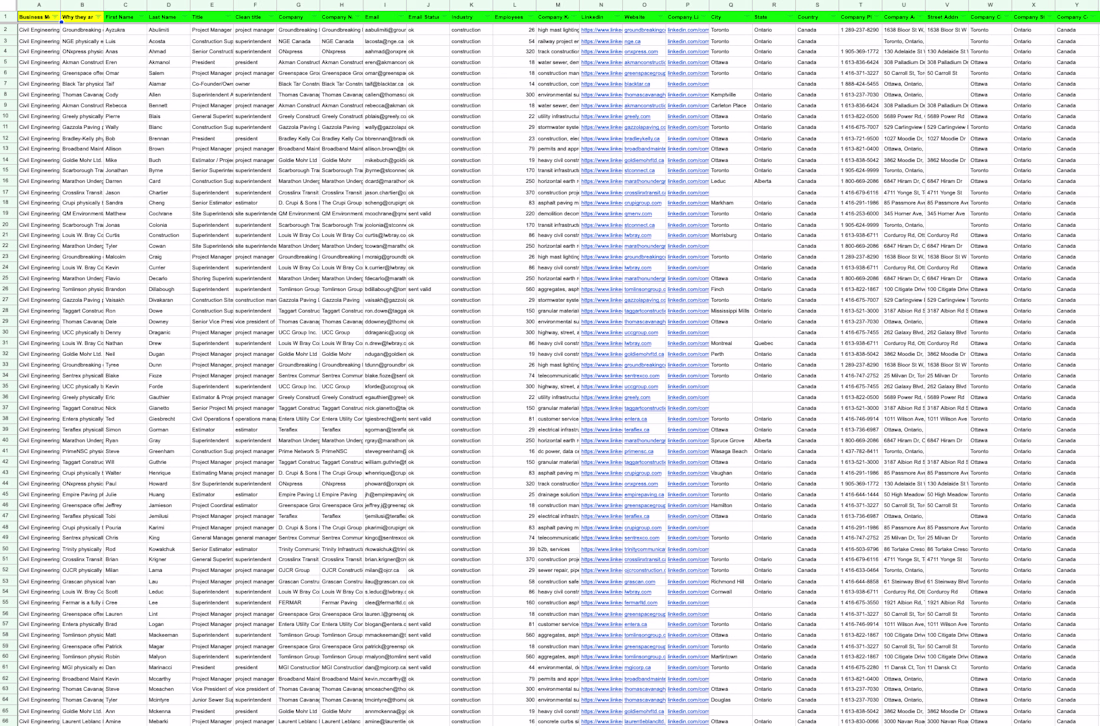The height and width of the screenshot is (726, 1100).
Task: Open the nge.ca website link
Action: click(x=632, y=41)
